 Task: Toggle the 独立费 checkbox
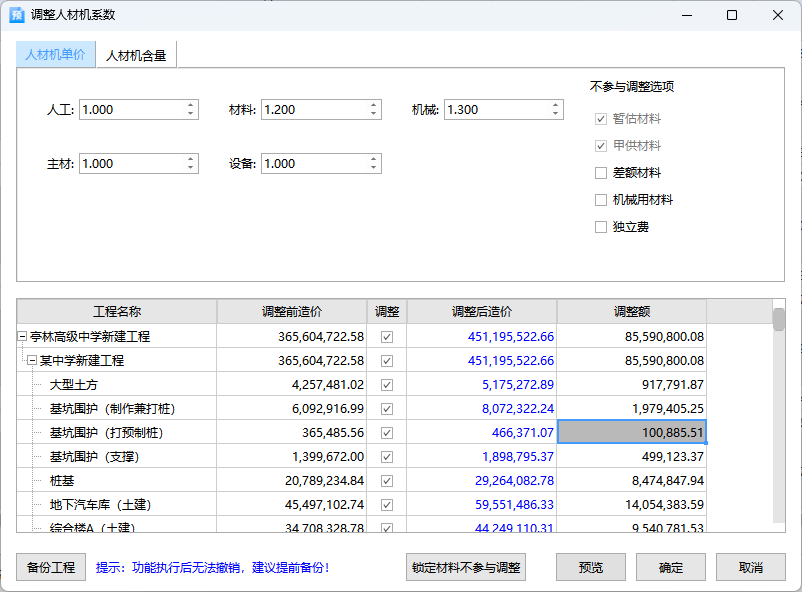[601, 227]
